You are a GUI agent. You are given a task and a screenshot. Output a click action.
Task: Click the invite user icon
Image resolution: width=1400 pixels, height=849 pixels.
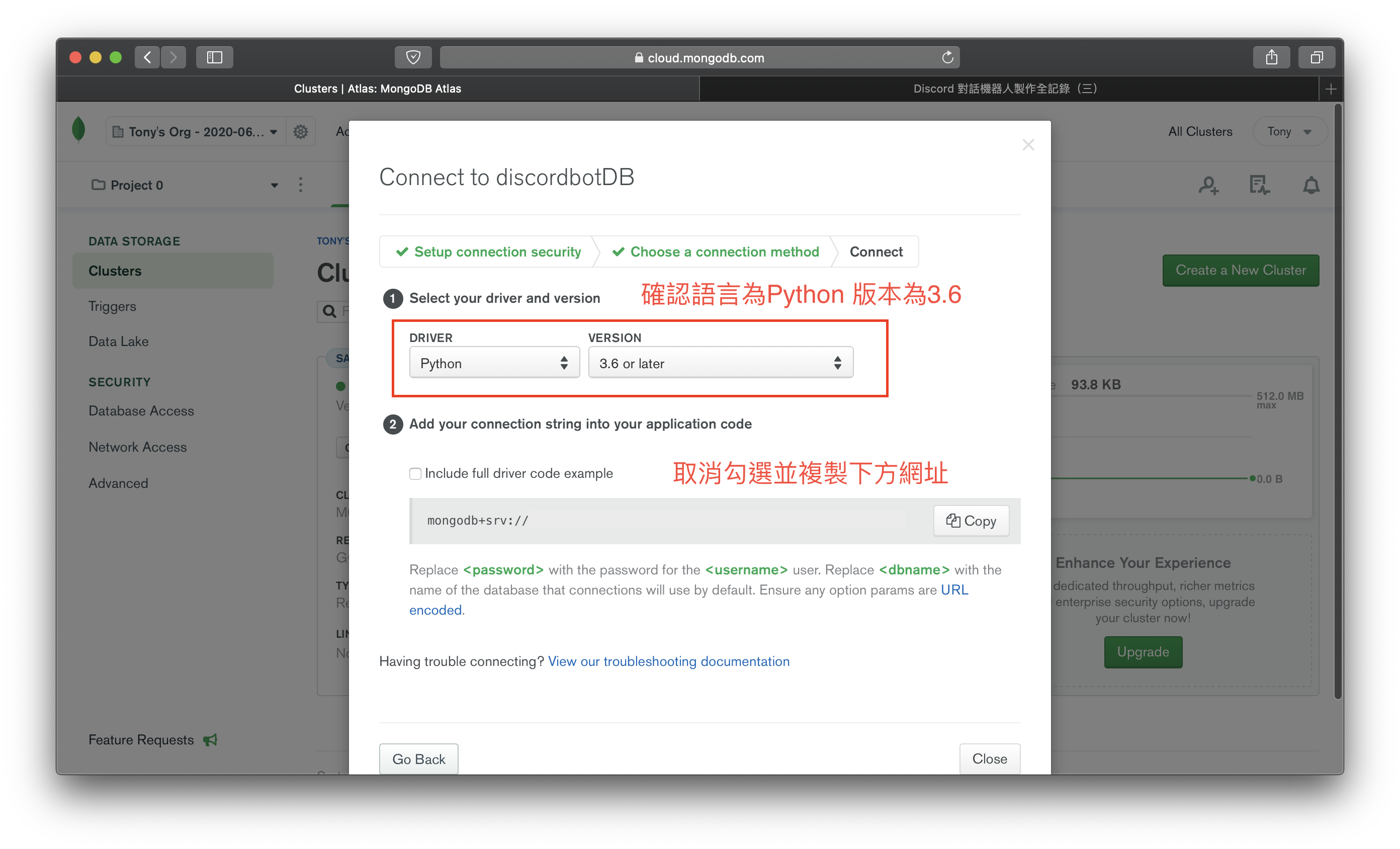(x=1208, y=185)
